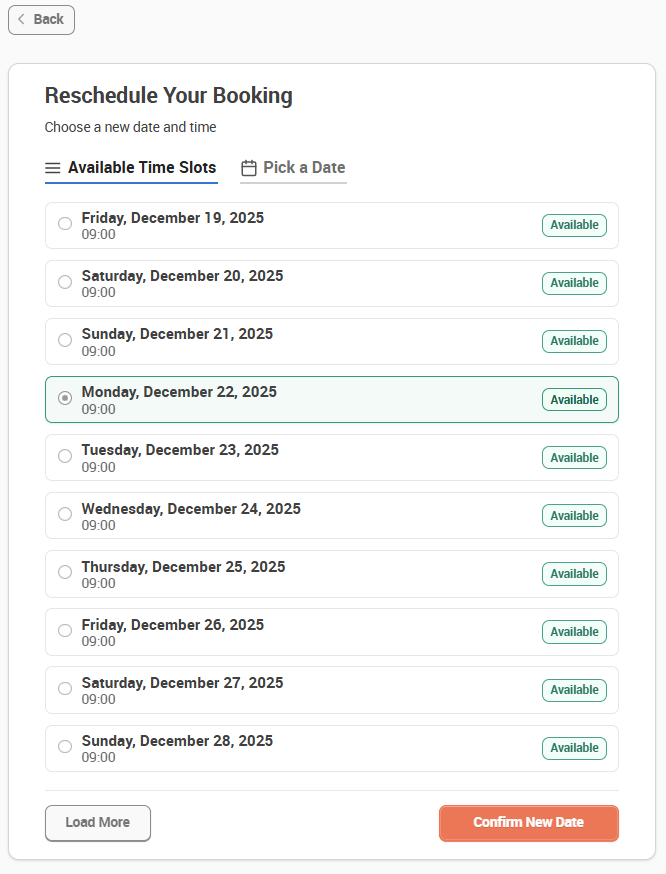Switch to the Available Time Slots tab
Image resolution: width=666 pixels, height=874 pixels.
pos(131,168)
